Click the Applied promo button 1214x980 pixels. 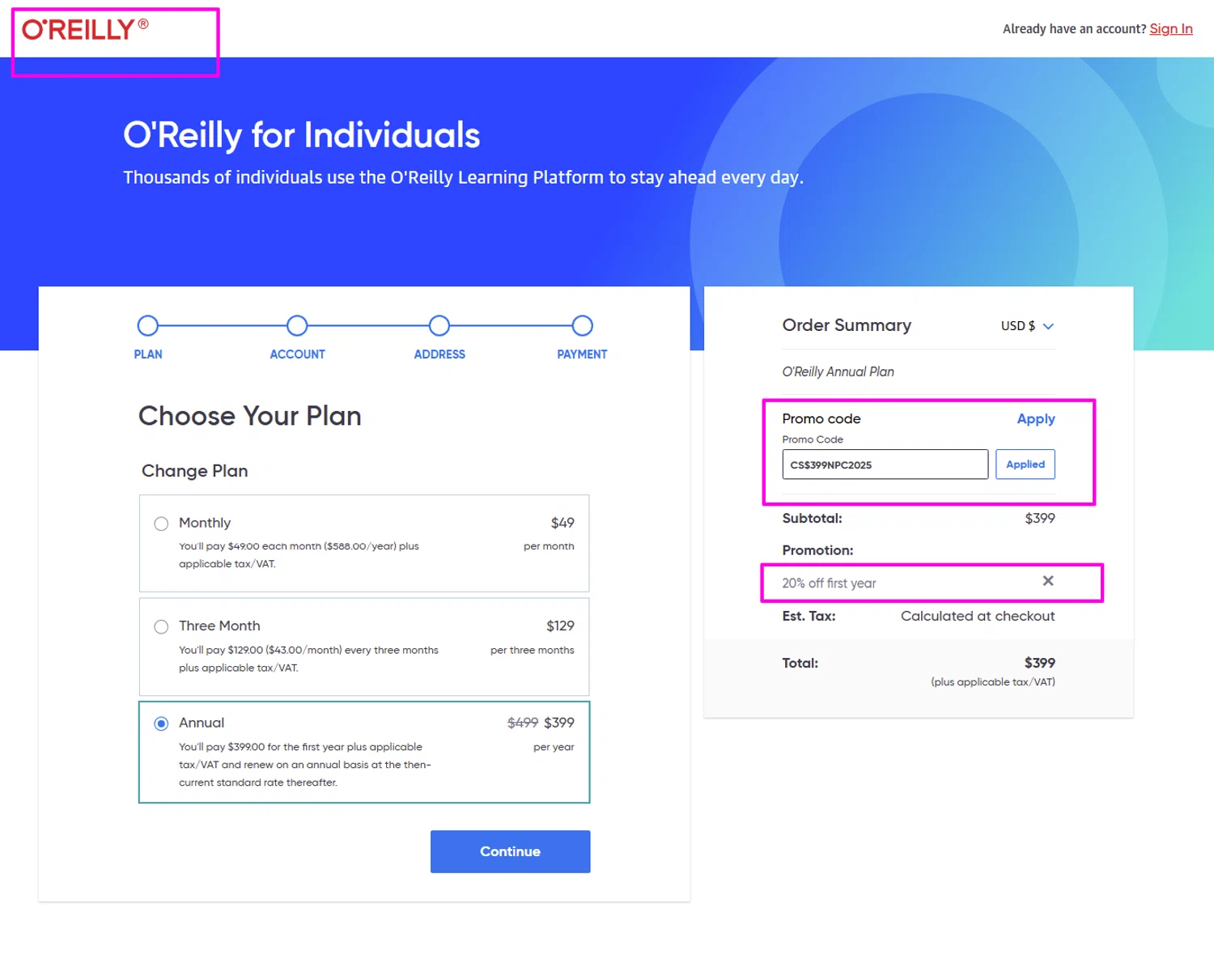coord(1025,465)
